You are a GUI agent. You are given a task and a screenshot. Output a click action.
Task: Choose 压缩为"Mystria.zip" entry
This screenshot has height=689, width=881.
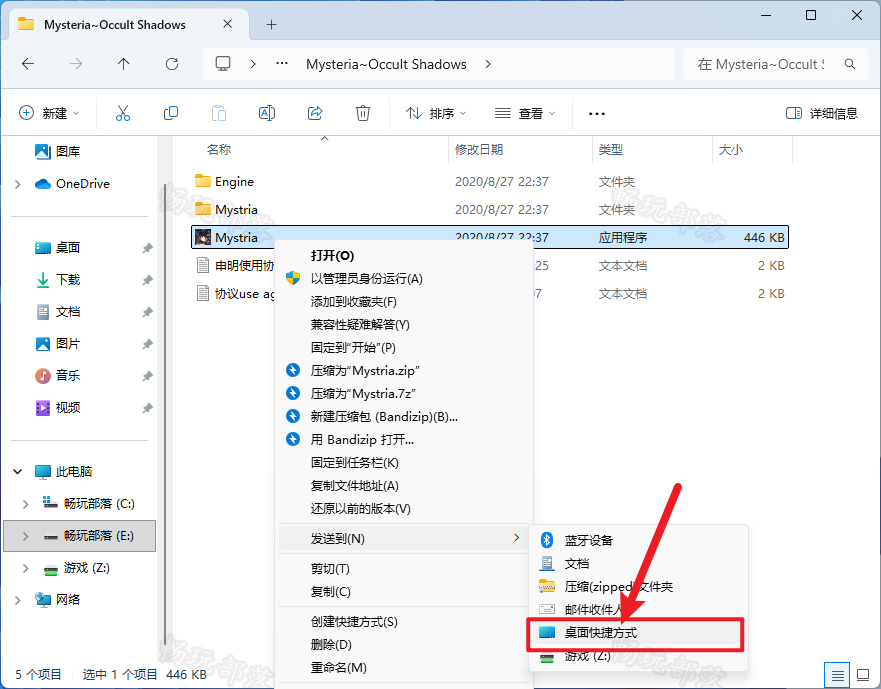click(x=403, y=371)
